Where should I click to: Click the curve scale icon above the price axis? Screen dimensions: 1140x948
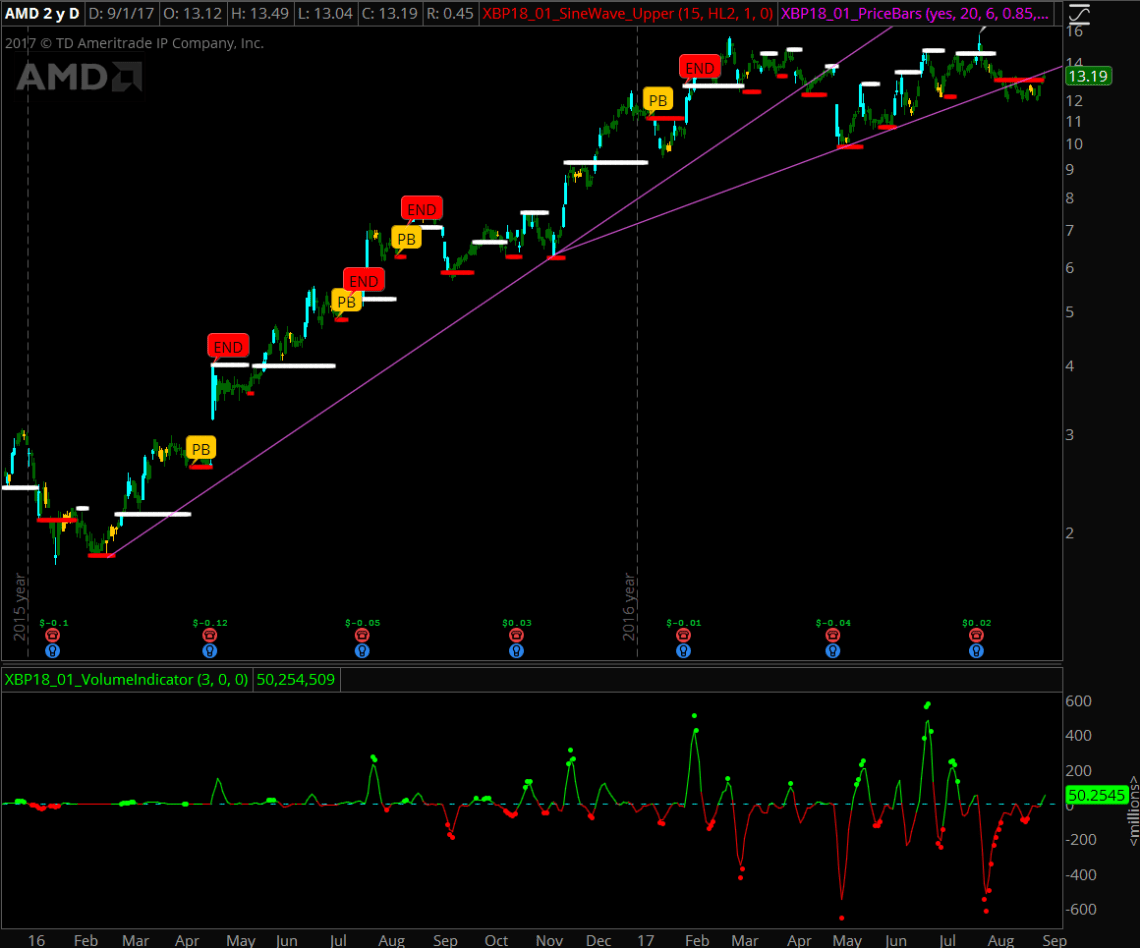(1076, 15)
